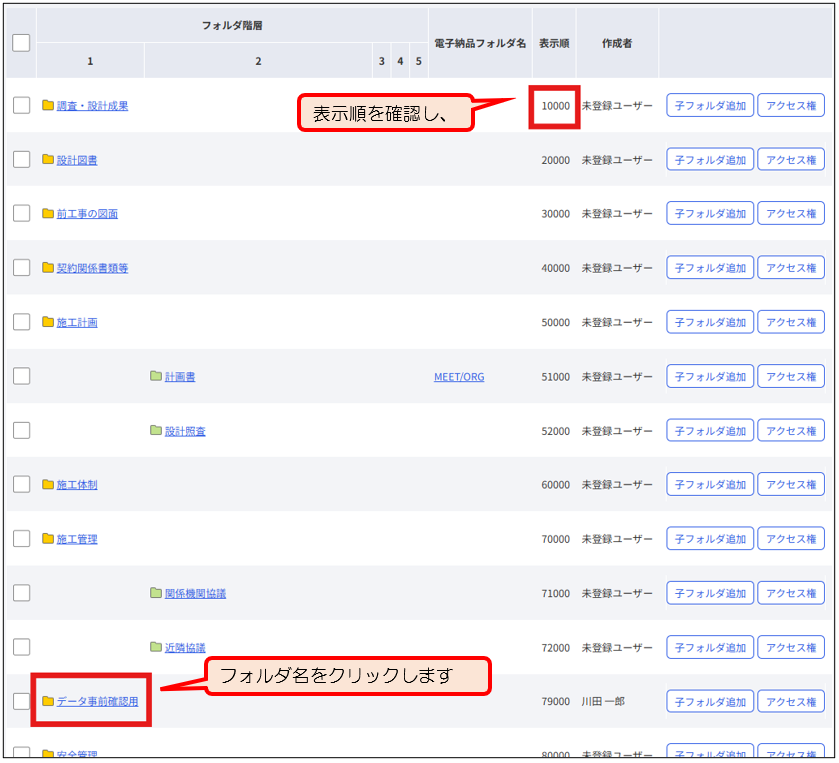This screenshot has width=839, height=763.
Task: Add a child folder under 計画書
Action: point(710,376)
